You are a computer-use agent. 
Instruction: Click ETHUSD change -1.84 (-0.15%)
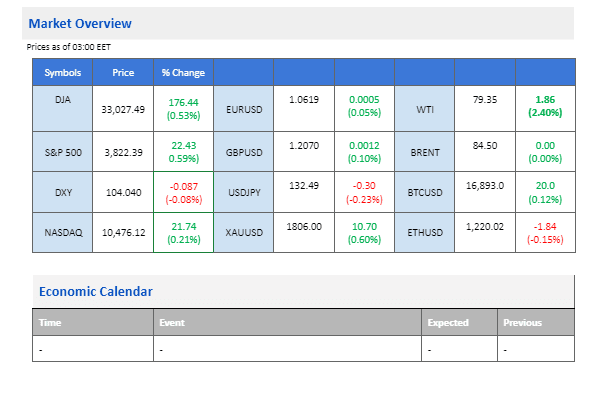[x=545, y=233]
